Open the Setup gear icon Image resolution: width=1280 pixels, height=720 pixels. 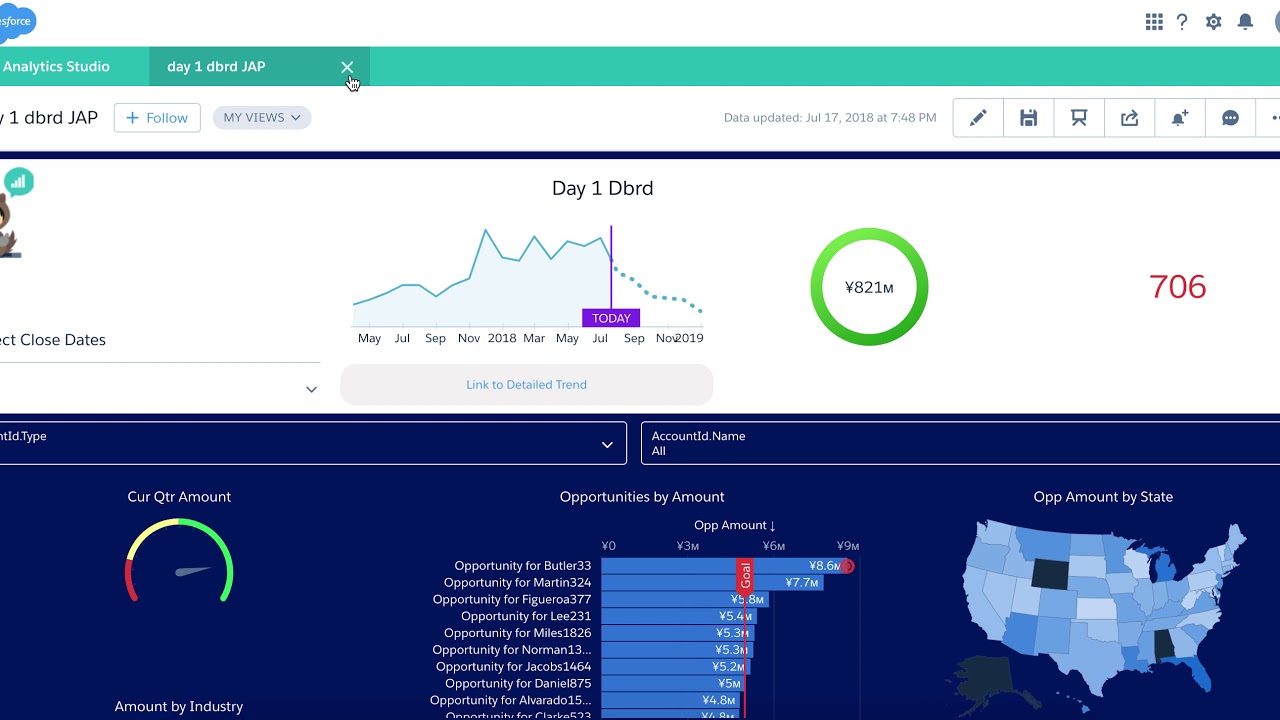point(1214,22)
